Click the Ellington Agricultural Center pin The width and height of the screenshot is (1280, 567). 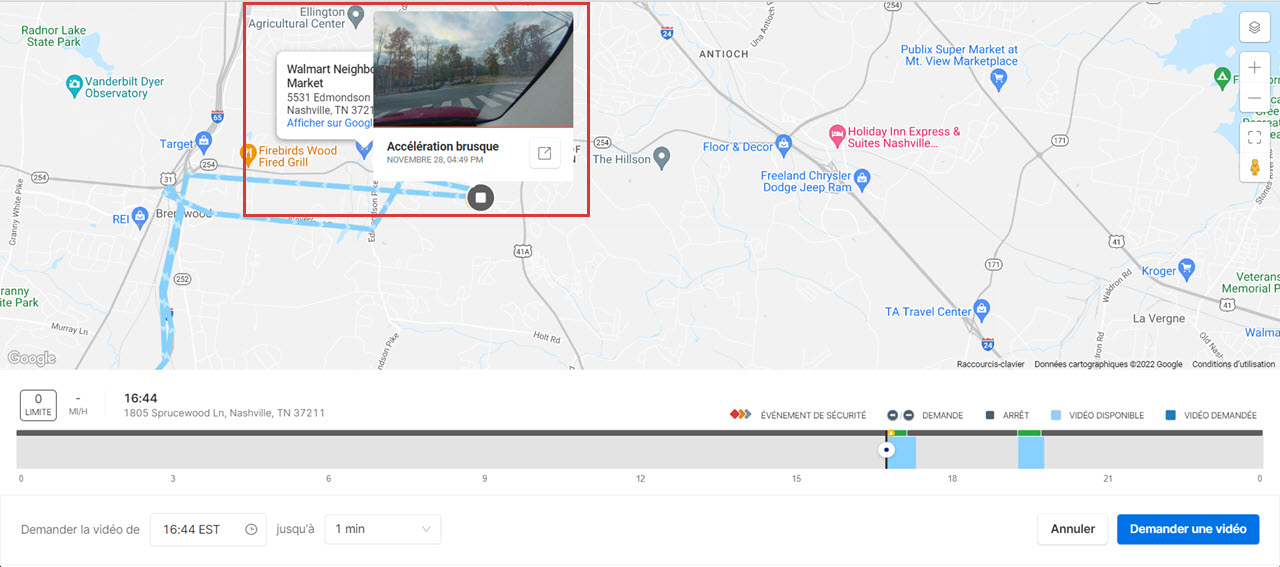354,14
